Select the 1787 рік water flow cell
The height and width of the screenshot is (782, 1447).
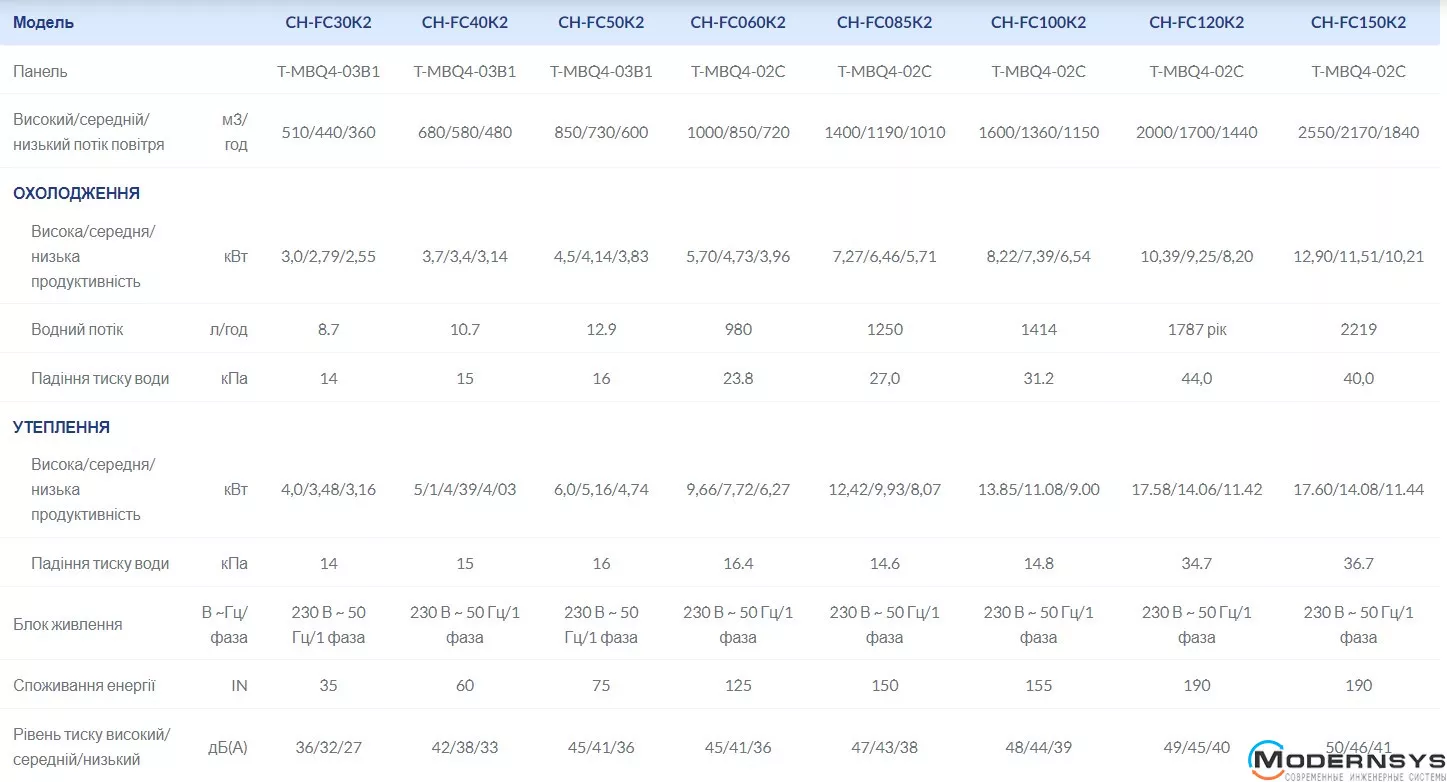[1196, 329]
